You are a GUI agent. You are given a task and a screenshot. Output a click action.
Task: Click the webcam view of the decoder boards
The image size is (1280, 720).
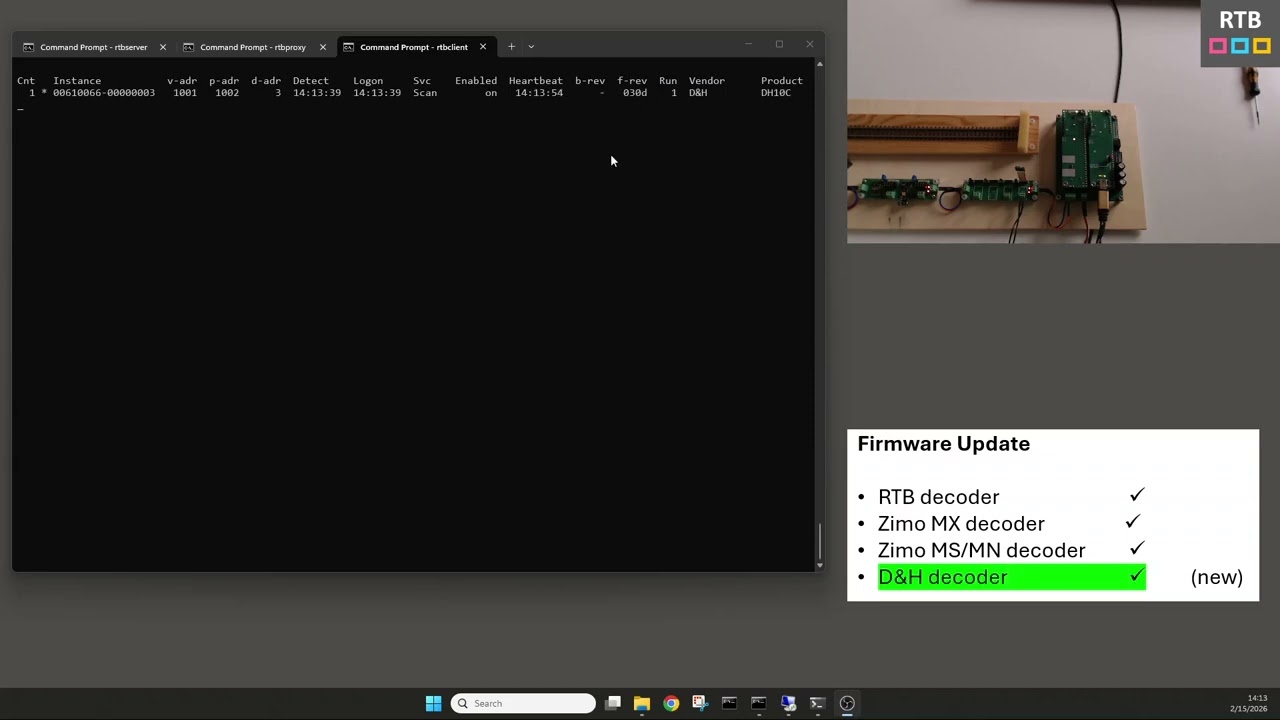pos(1063,122)
